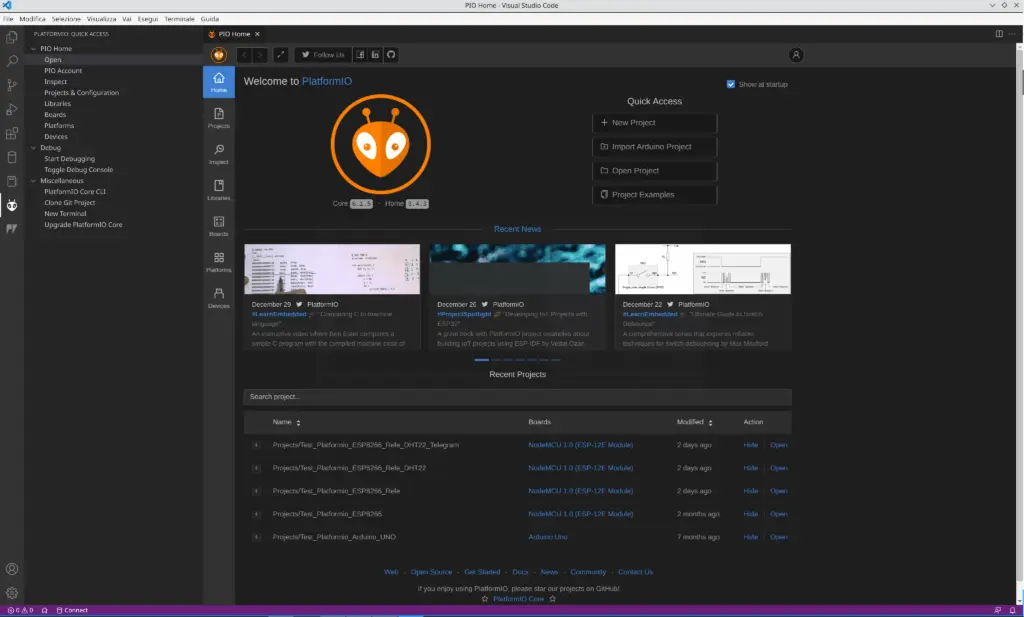Image resolution: width=1024 pixels, height=617 pixels.
Task: Open the File menu
Action: pyautogui.click(x=8, y=19)
